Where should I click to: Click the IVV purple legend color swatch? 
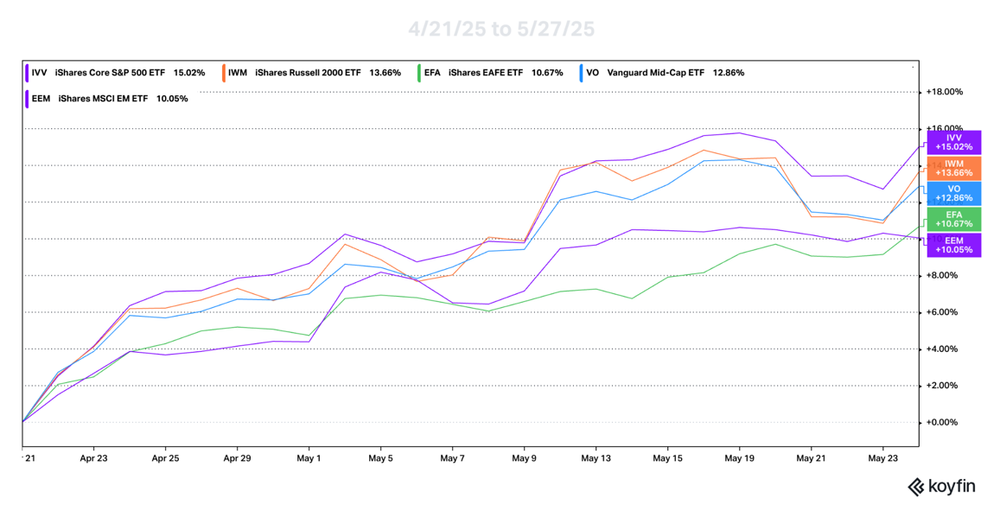click(x=27, y=73)
